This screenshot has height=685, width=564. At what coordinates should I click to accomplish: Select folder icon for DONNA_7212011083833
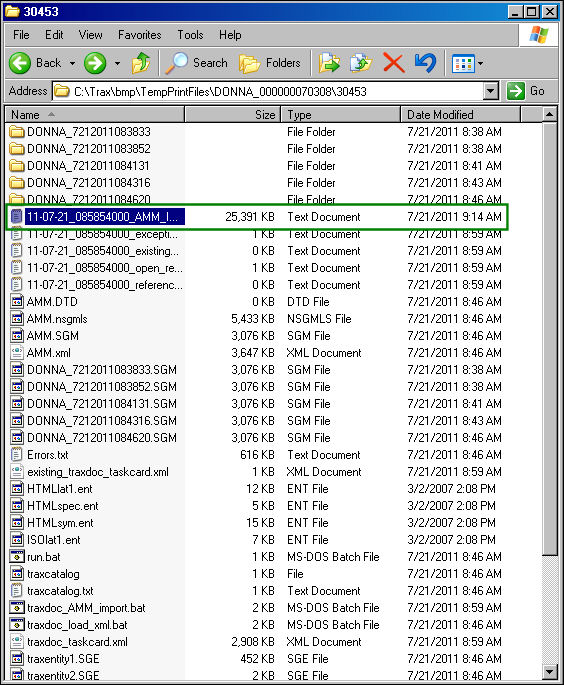coord(17,132)
